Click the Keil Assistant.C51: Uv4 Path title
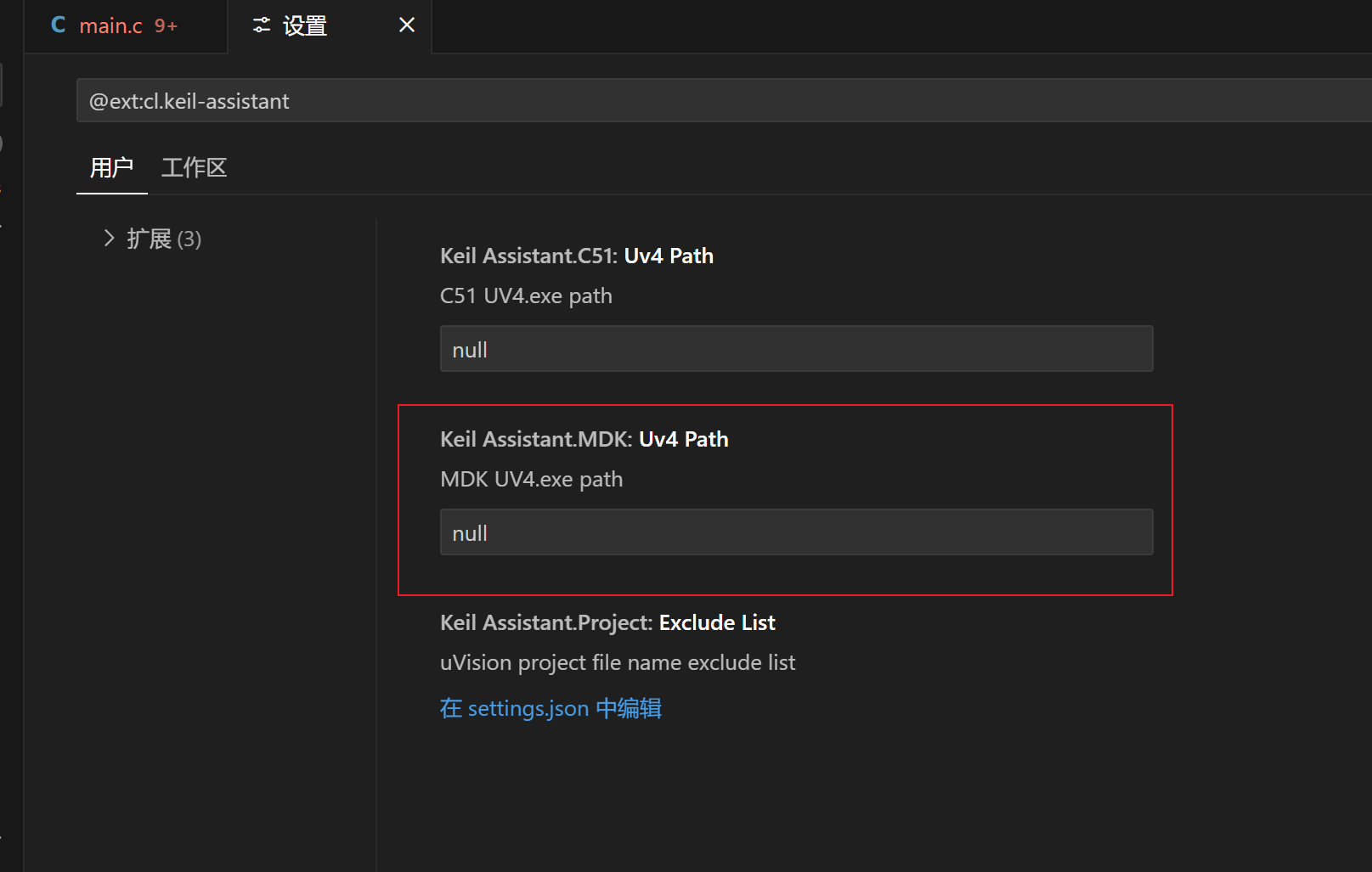The height and width of the screenshot is (872, 1372). pyautogui.click(x=577, y=256)
